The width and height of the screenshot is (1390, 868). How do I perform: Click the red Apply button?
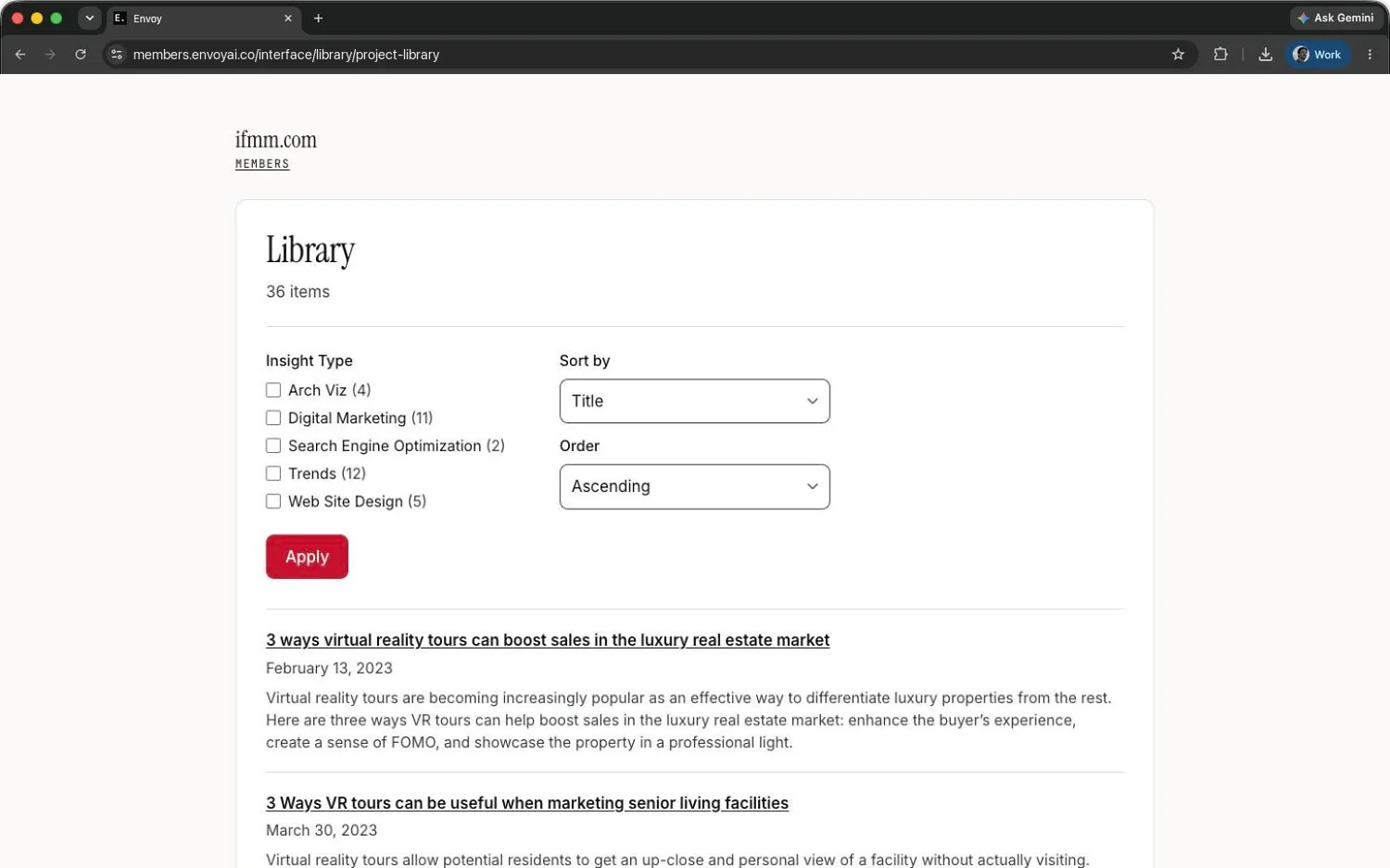307,557
